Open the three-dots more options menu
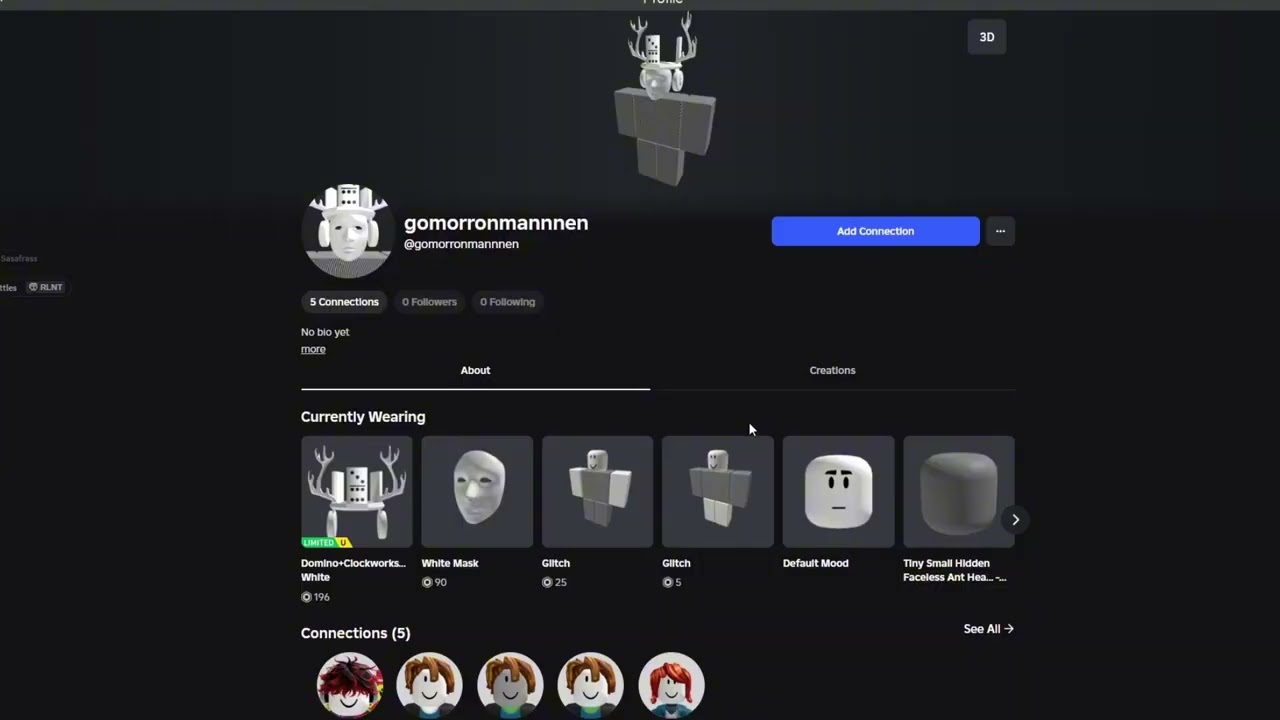Screen dimensions: 1280x720 1000,231
